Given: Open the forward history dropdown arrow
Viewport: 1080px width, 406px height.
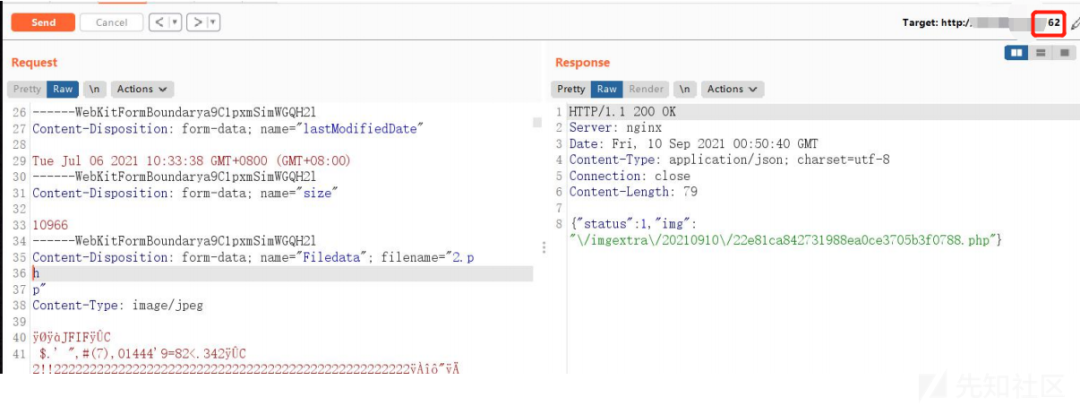Looking at the screenshot, I should point(214,22).
